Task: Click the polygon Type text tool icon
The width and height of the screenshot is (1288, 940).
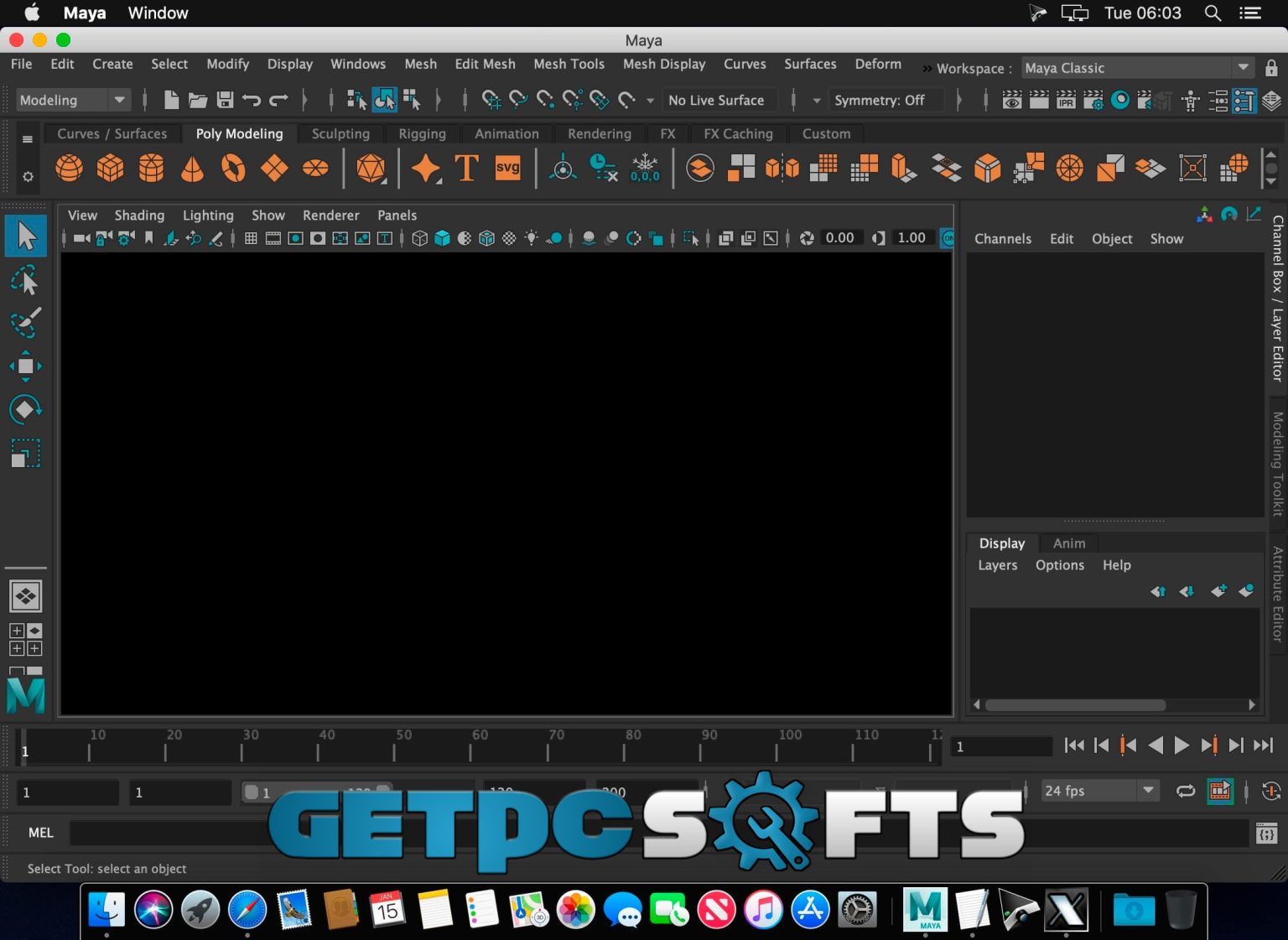Action: coord(466,168)
